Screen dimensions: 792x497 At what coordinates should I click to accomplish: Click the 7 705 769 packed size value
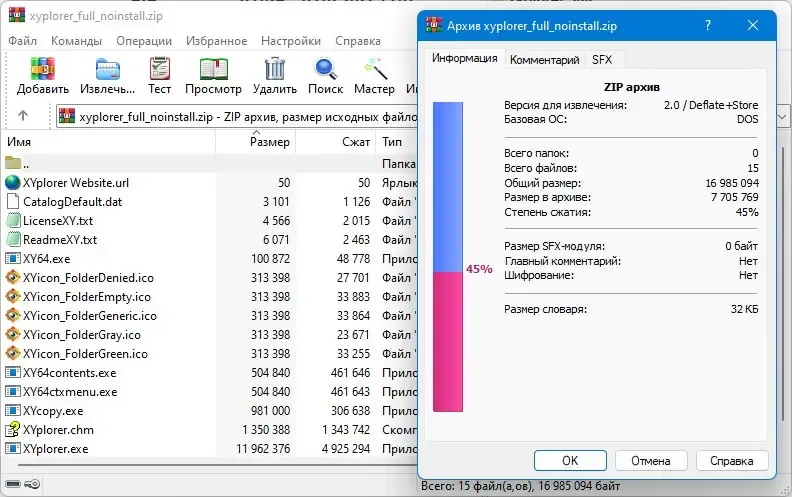pos(734,197)
